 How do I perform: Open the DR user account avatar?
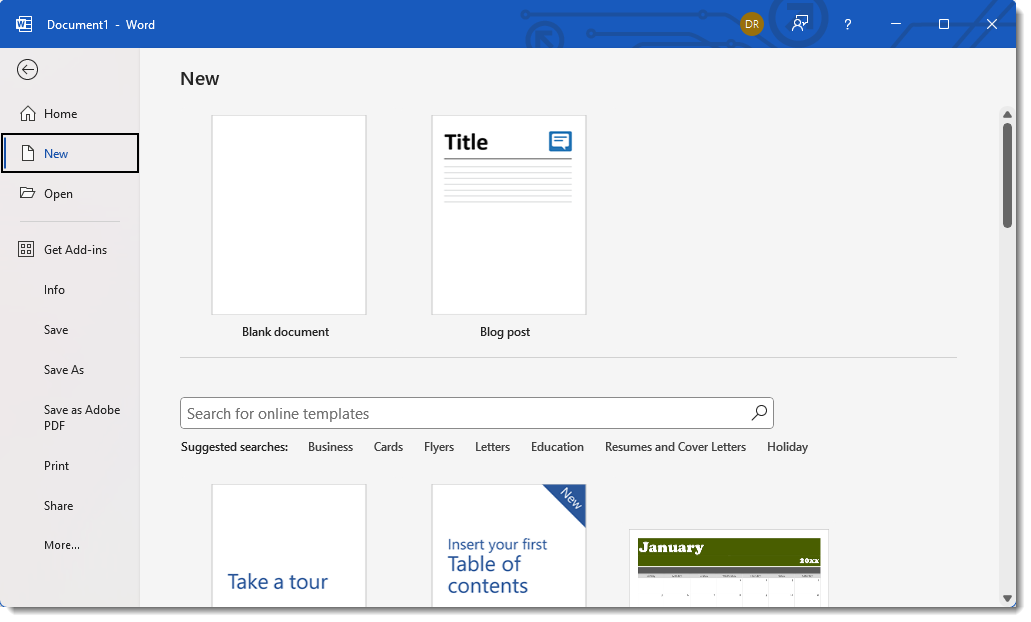(752, 24)
